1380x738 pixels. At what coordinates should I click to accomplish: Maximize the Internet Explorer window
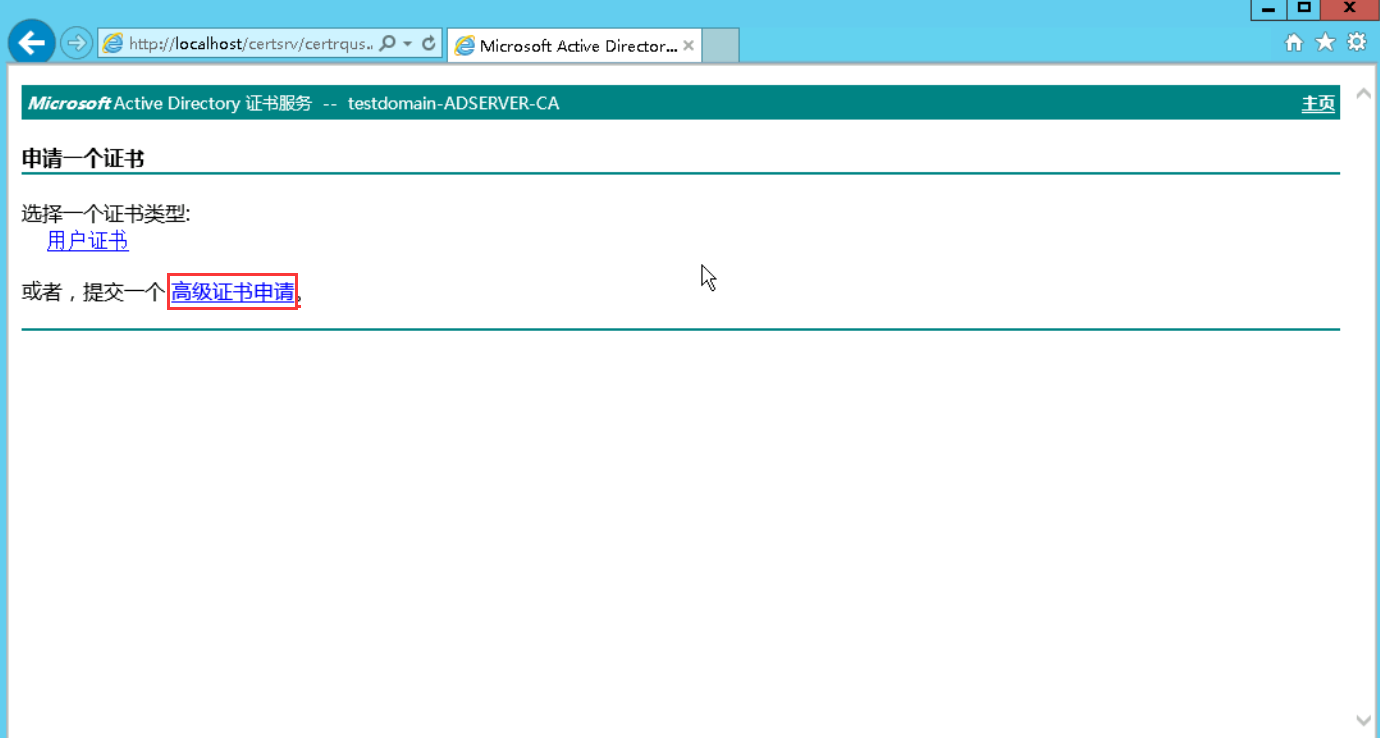point(1303,9)
